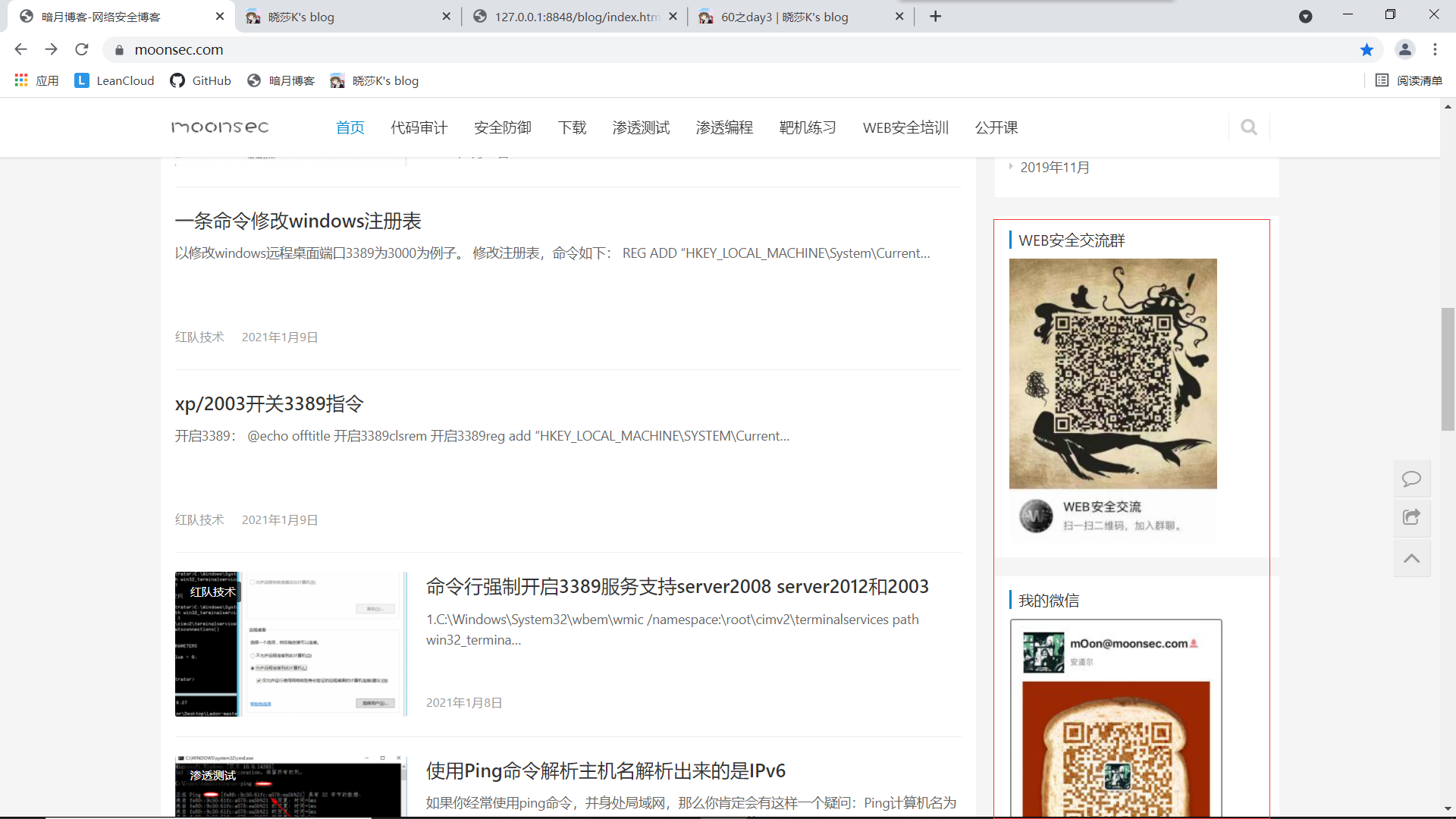Close the 60之day3 tab
1456x819 pixels.
point(899,17)
